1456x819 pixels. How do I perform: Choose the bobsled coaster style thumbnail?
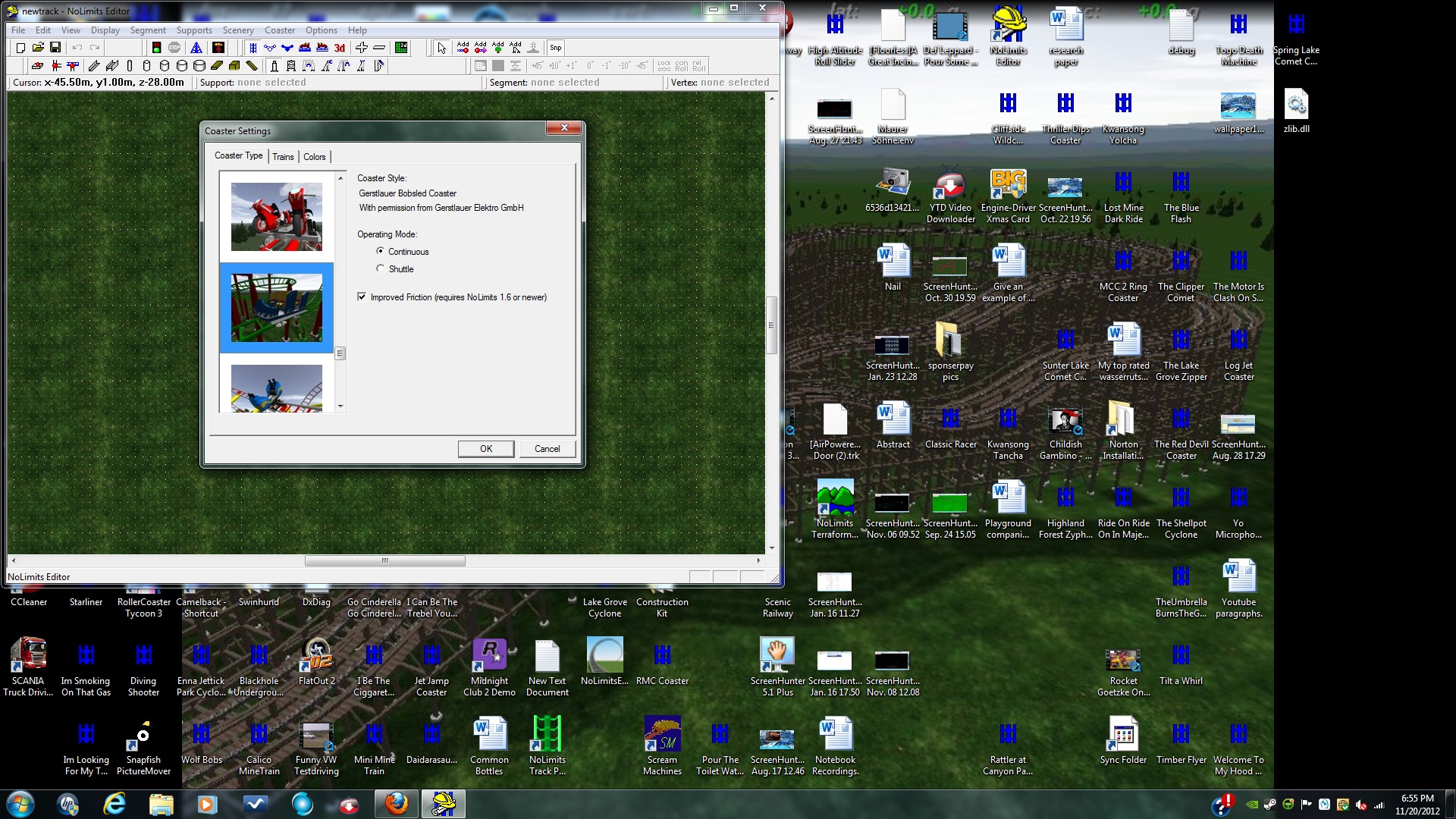tap(277, 308)
